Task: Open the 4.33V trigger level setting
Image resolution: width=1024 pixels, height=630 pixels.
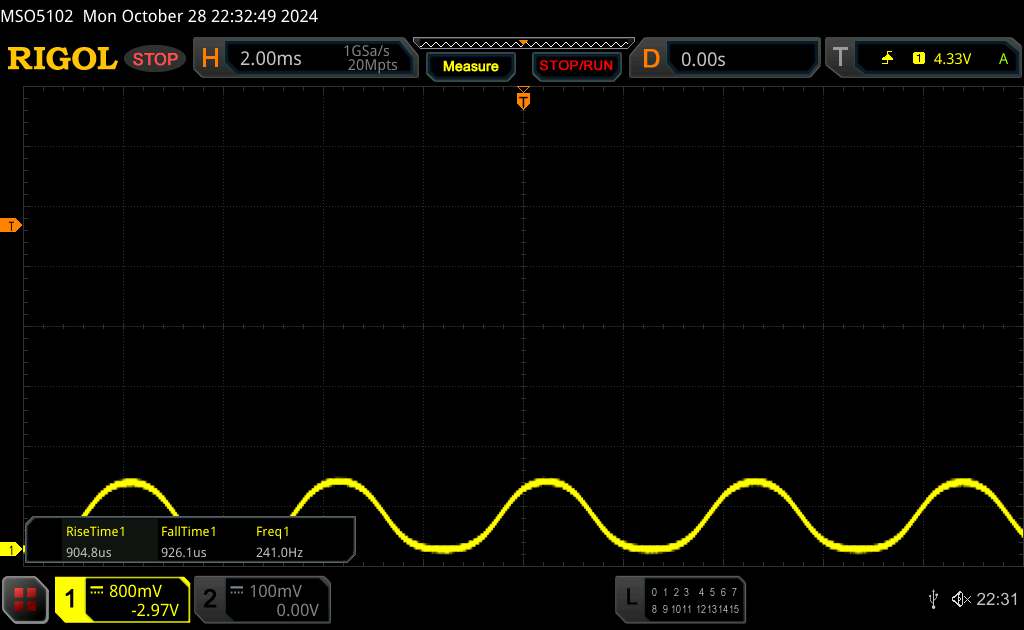Action: [952, 59]
